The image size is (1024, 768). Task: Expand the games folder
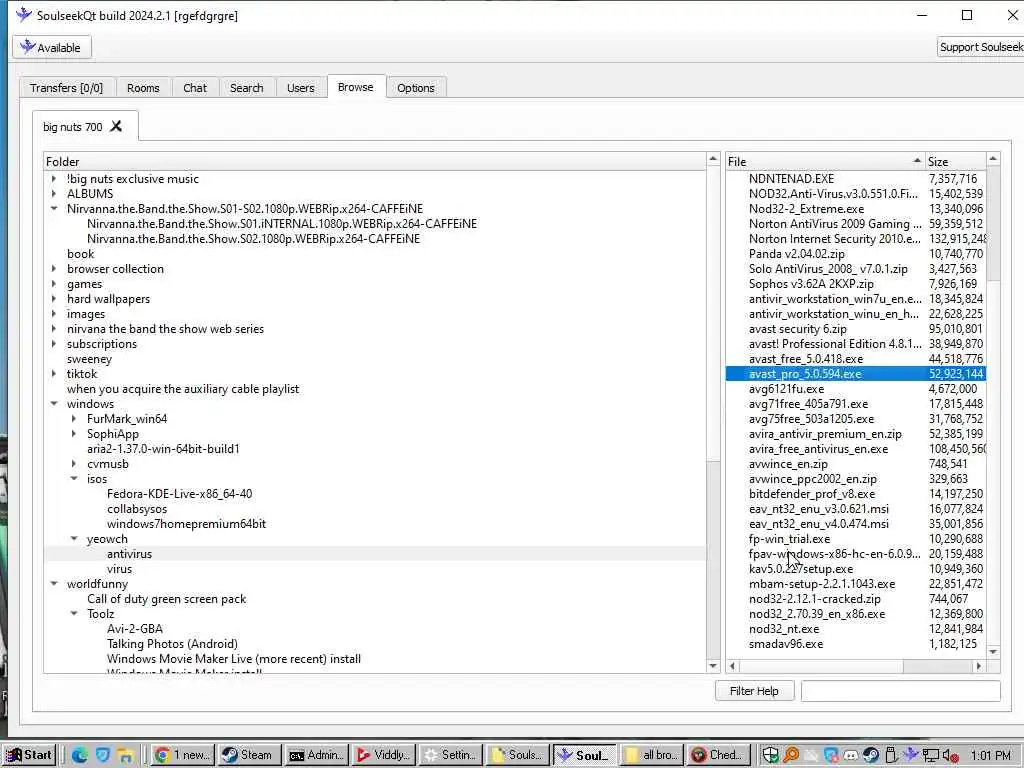click(54, 283)
